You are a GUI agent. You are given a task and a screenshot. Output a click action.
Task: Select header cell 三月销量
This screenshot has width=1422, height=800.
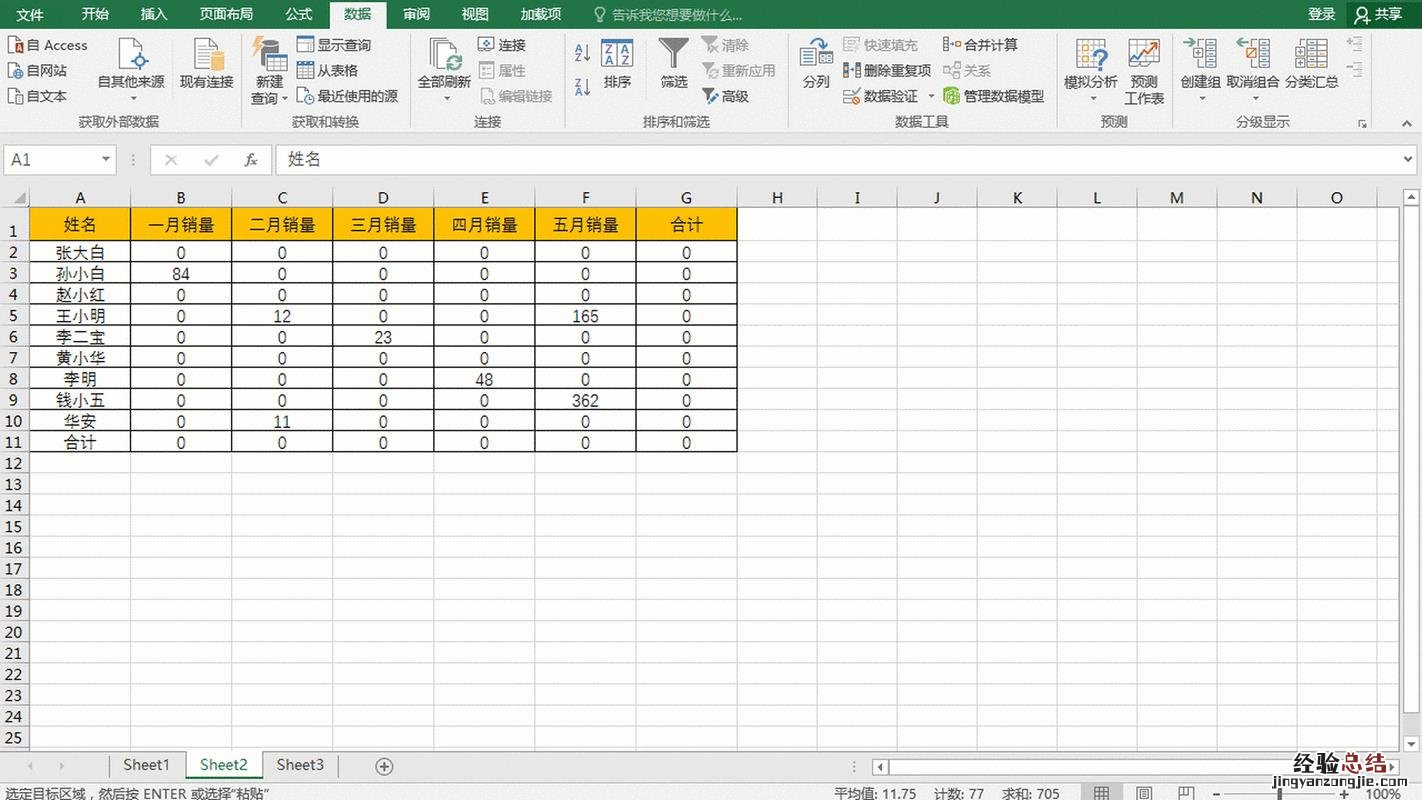[x=383, y=225]
